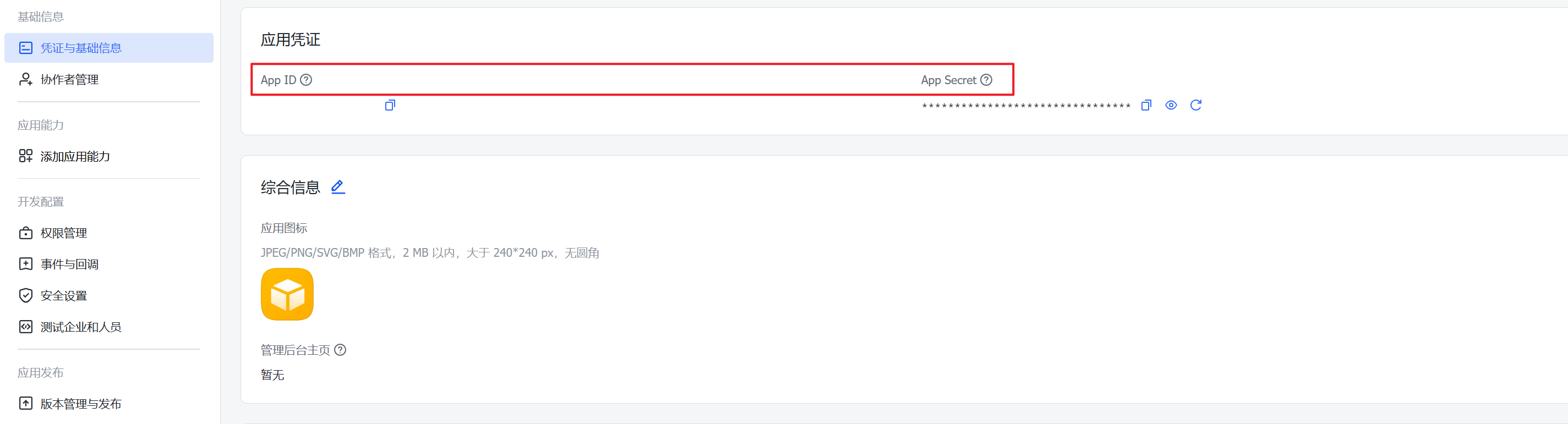
Task: Copy the App Secret value
Action: [1146, 105]
